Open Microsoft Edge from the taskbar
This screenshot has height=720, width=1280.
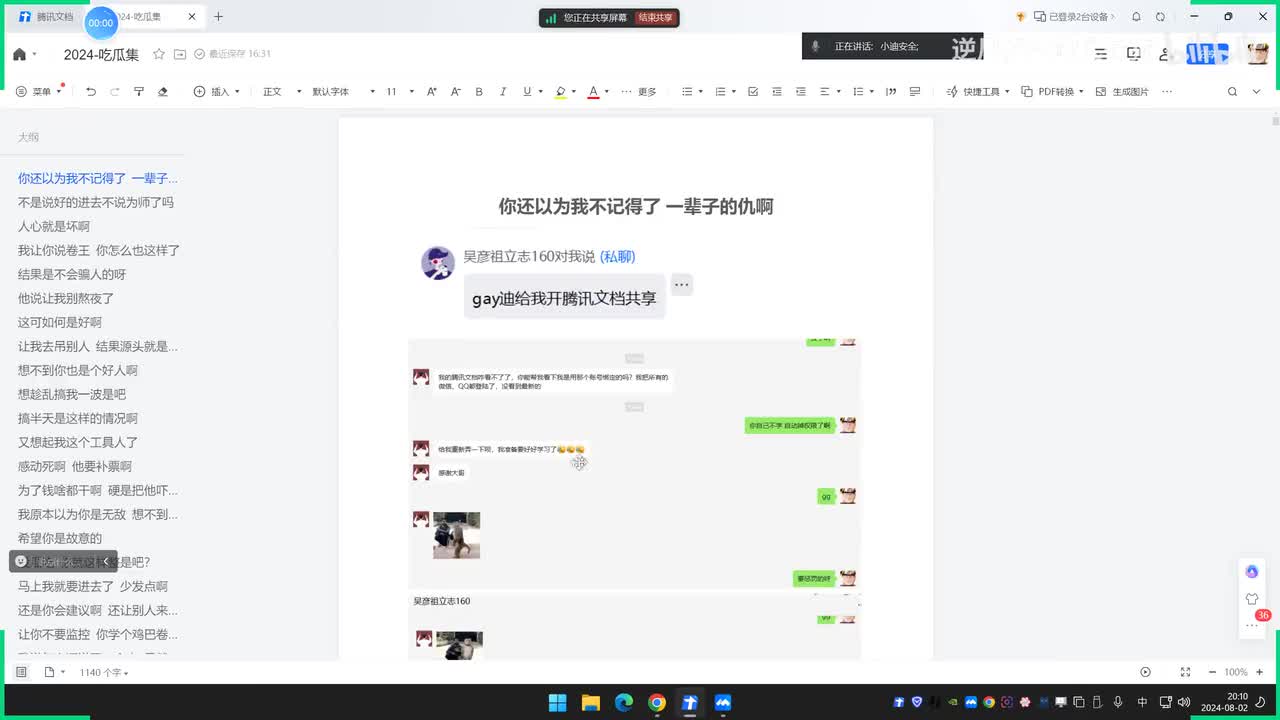(x=623, y=702)
